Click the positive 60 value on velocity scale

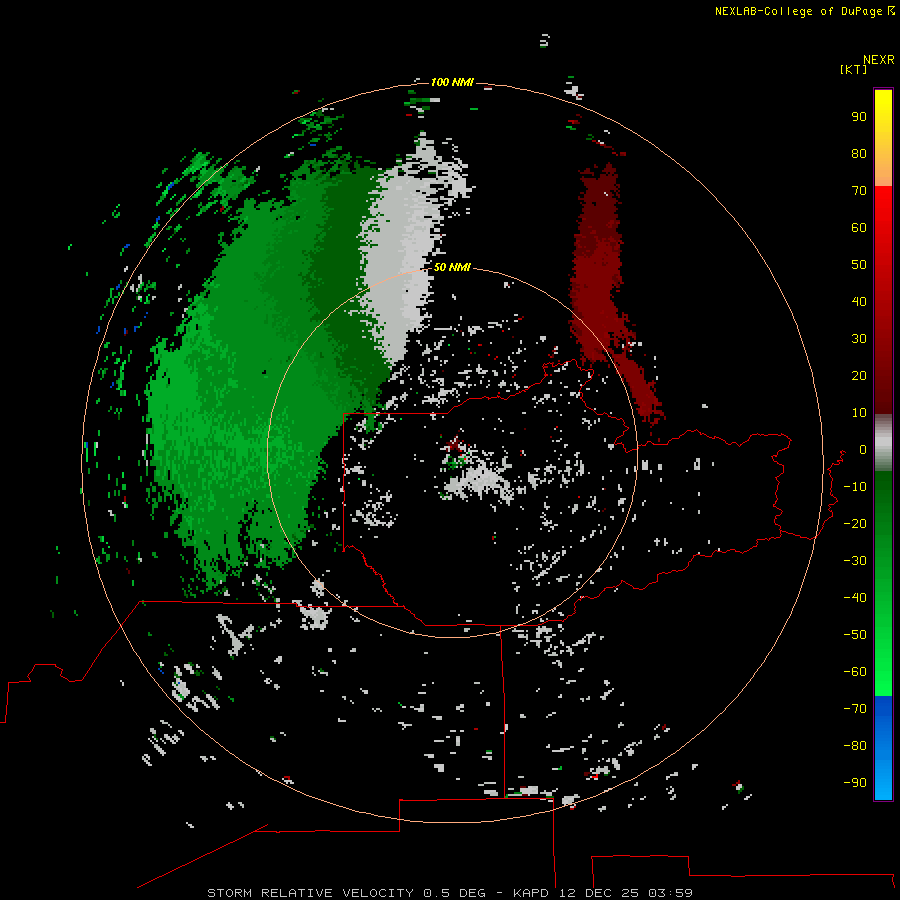[x=859, y=227]
